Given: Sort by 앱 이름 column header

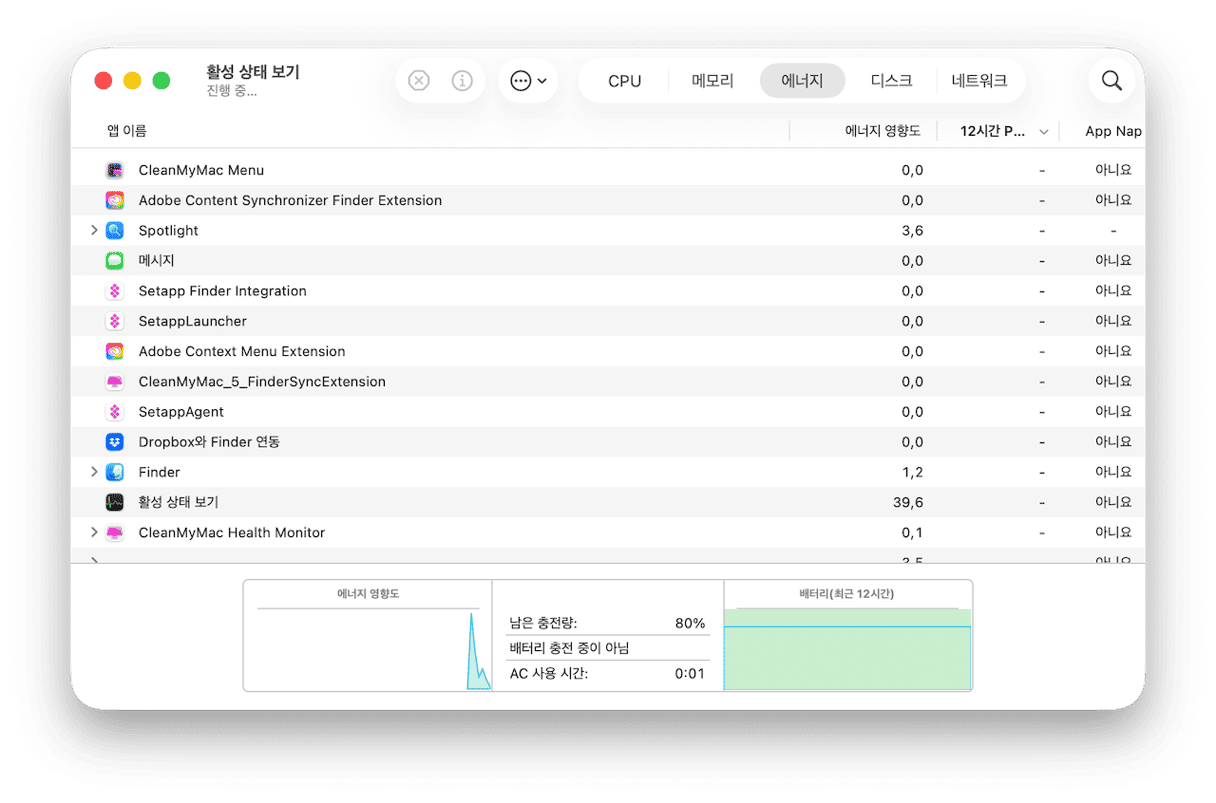Looking at the screenshot, I should (127, 131).
